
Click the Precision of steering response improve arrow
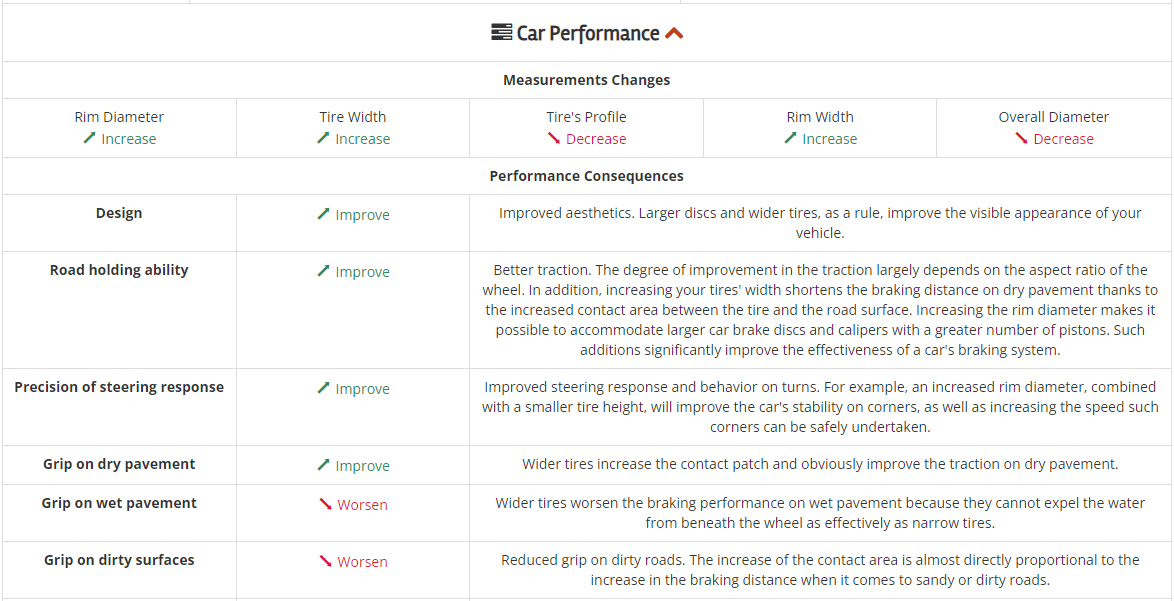point(323,388)
